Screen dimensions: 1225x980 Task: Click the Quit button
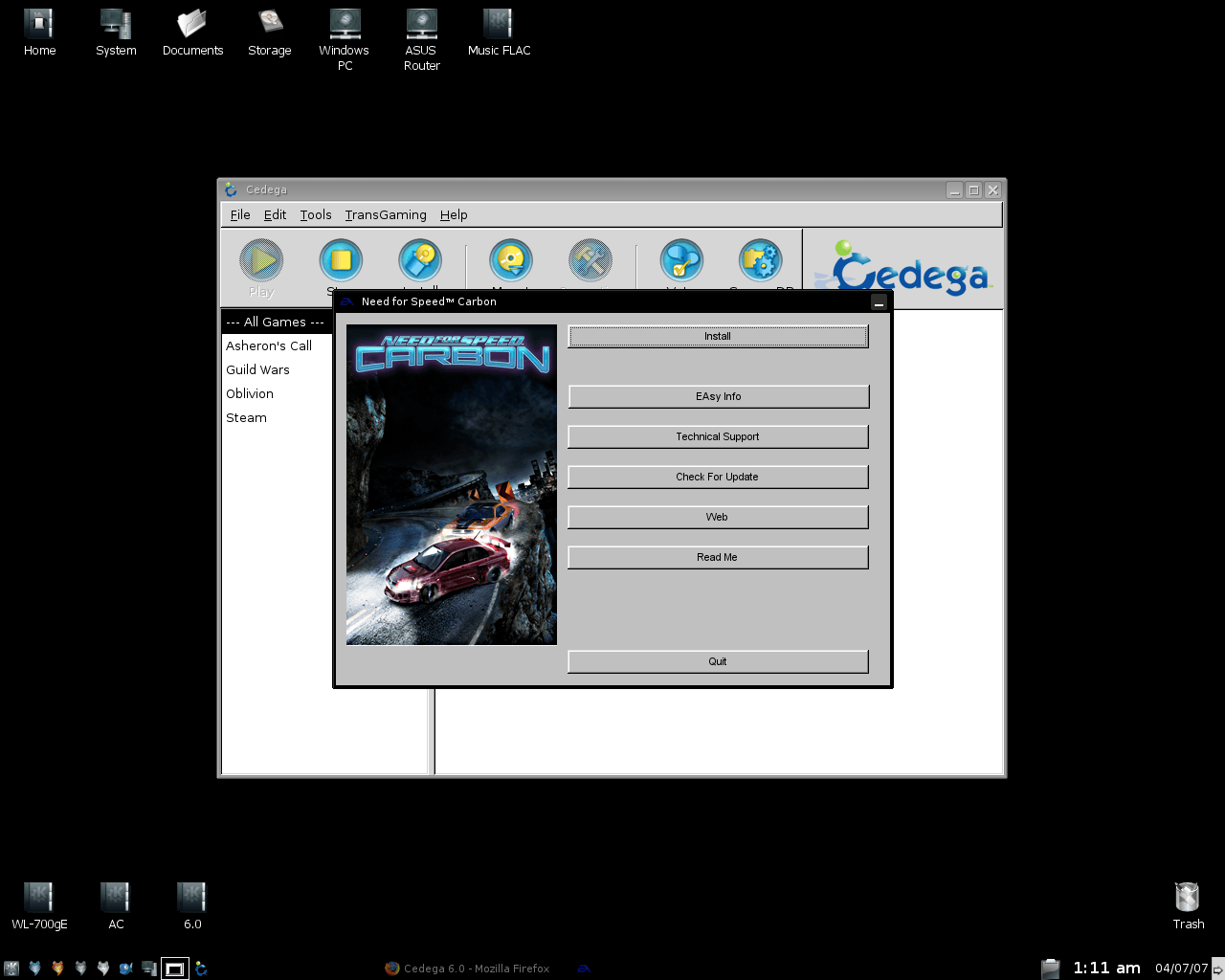pos(718,661)
